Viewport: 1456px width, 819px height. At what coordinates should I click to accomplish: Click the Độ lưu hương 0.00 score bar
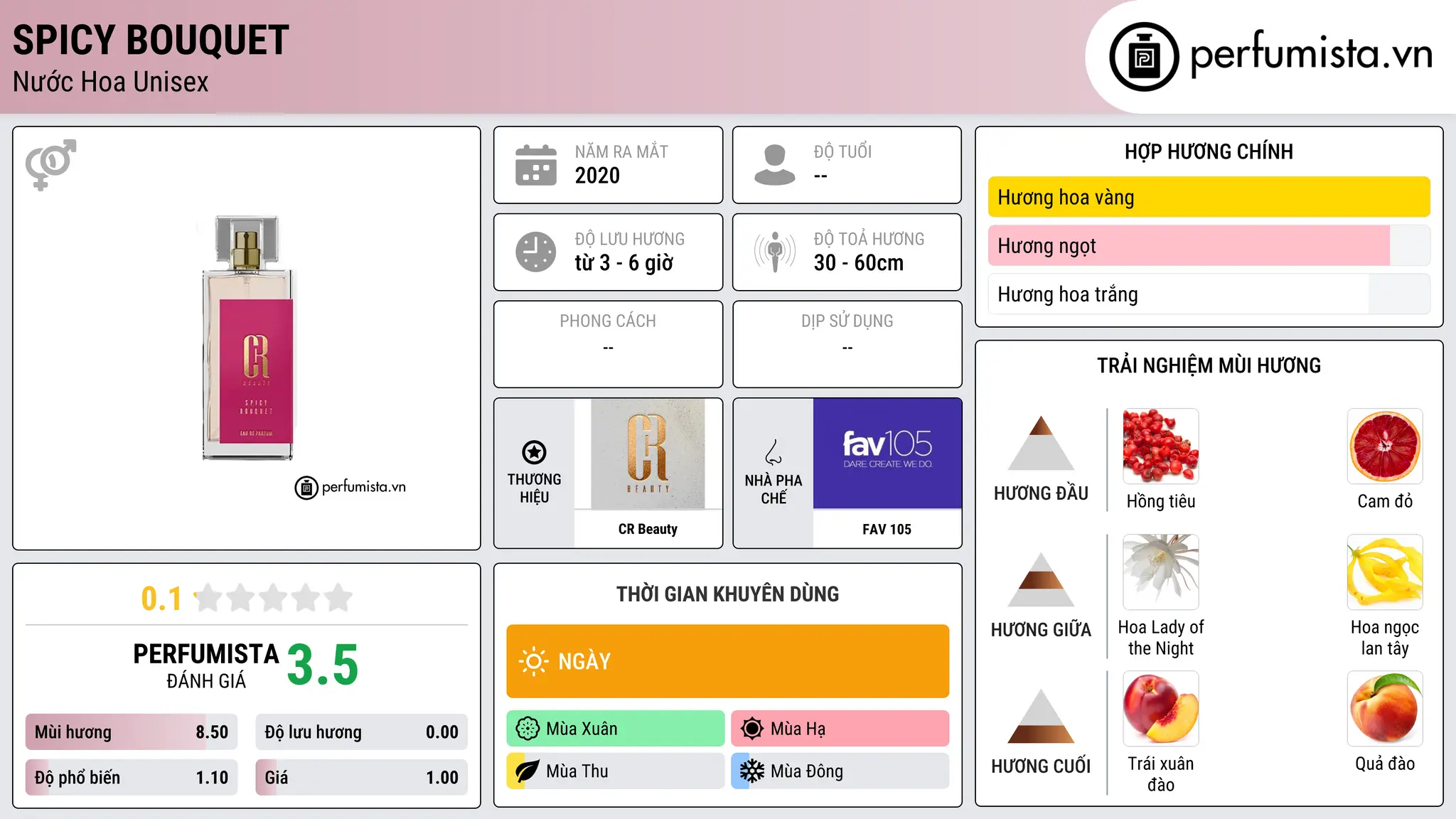tap(361, 732)
